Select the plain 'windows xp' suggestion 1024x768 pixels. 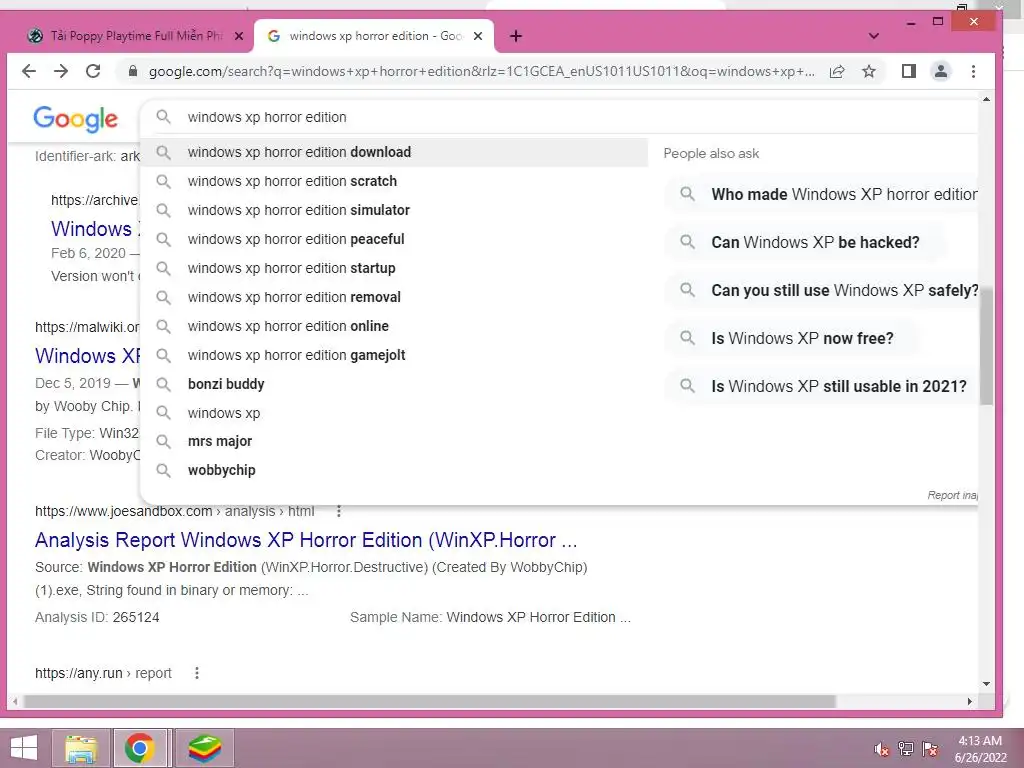[x=394, y=413]
